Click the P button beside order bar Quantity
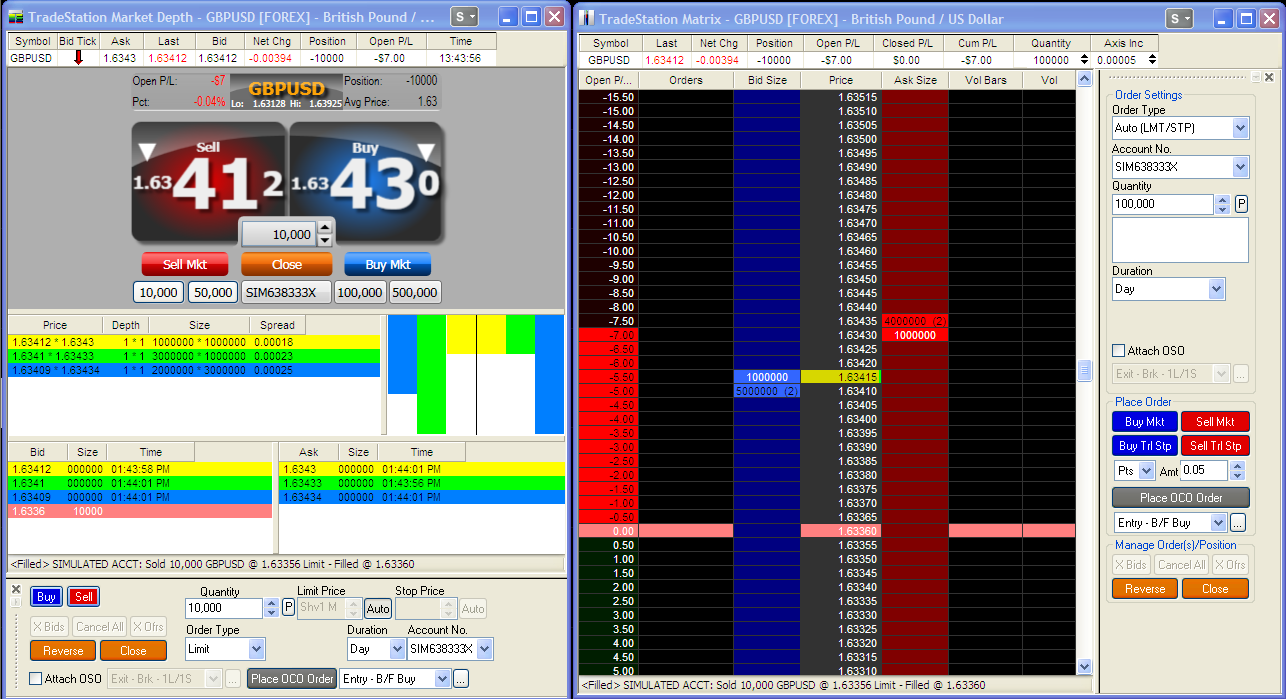Screen dimensions: 1286x699 coord(288,608)
